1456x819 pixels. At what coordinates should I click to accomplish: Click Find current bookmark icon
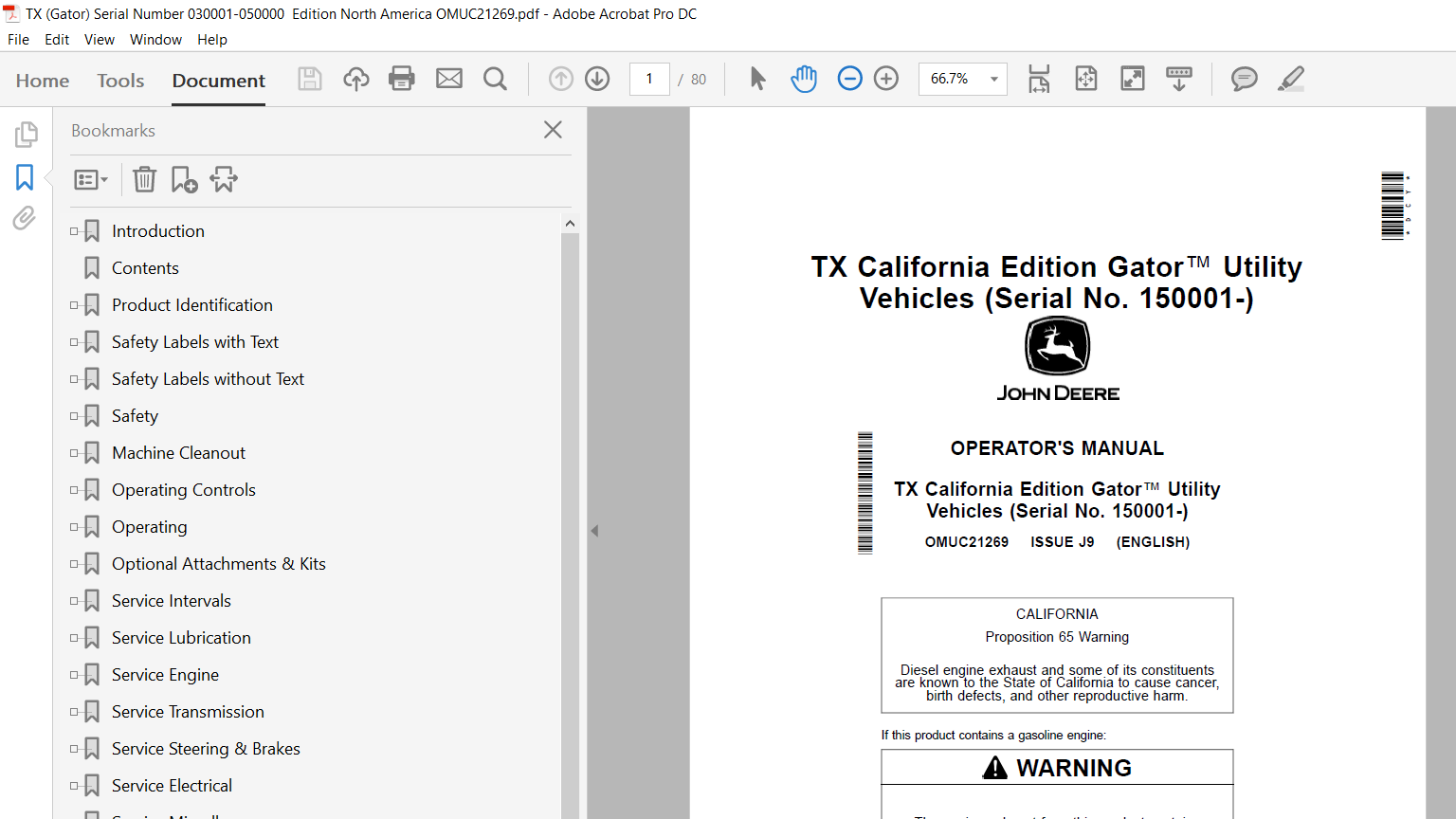tap(224, 179)
